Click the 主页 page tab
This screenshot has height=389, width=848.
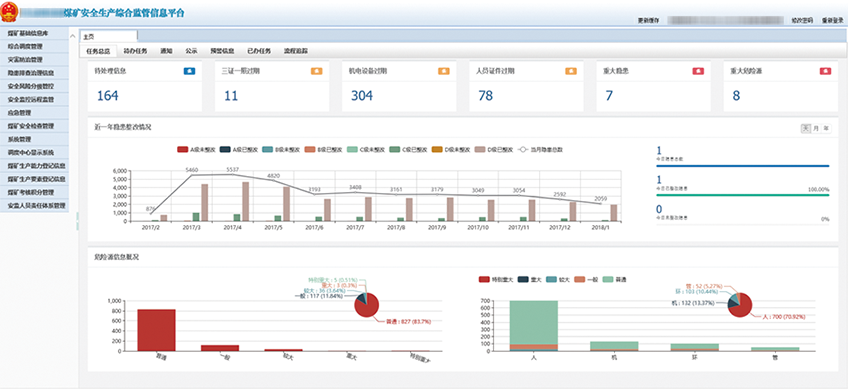coord(109,36)
